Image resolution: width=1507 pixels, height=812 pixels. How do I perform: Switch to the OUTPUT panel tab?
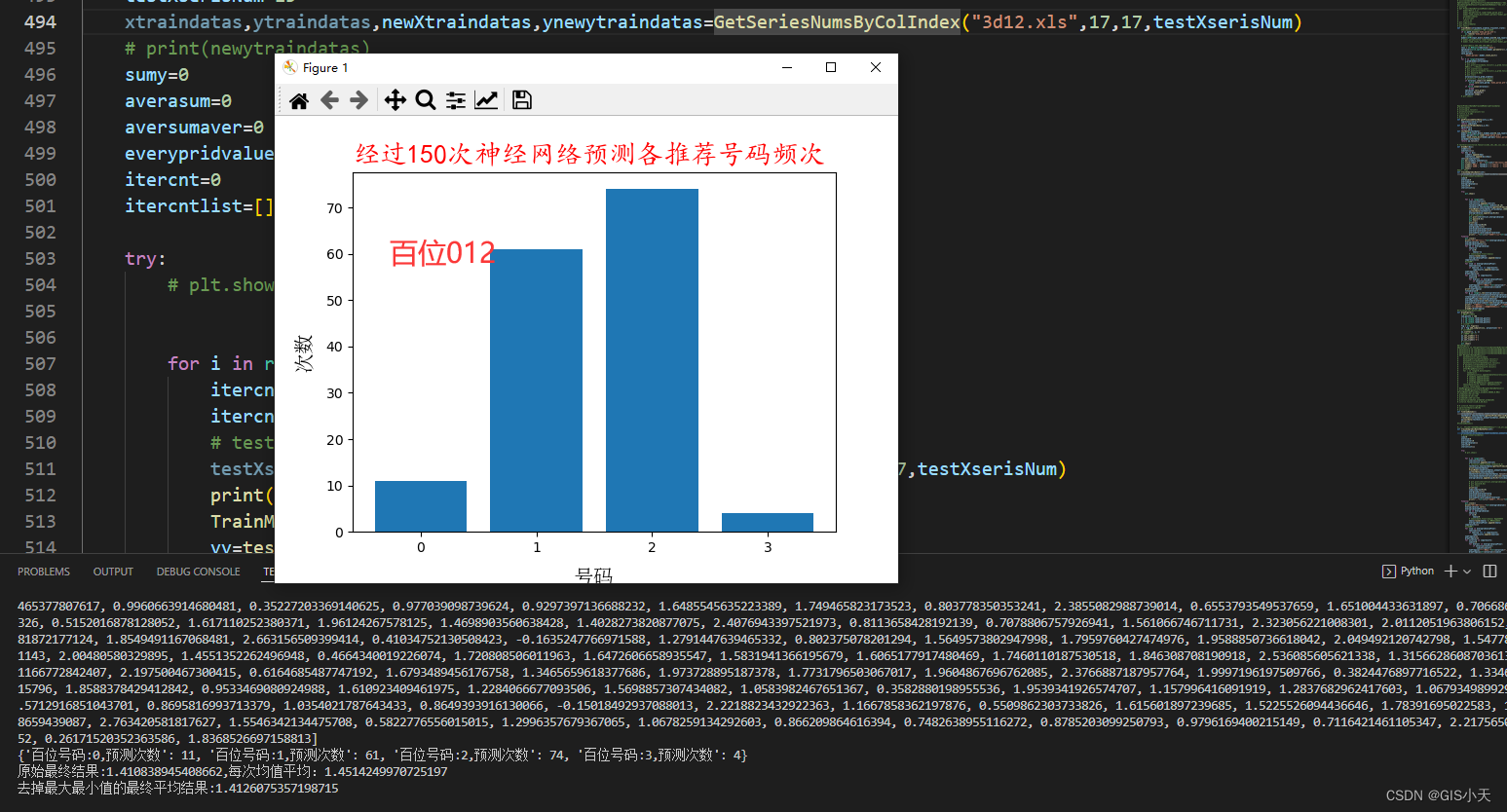tap(113, 572)
